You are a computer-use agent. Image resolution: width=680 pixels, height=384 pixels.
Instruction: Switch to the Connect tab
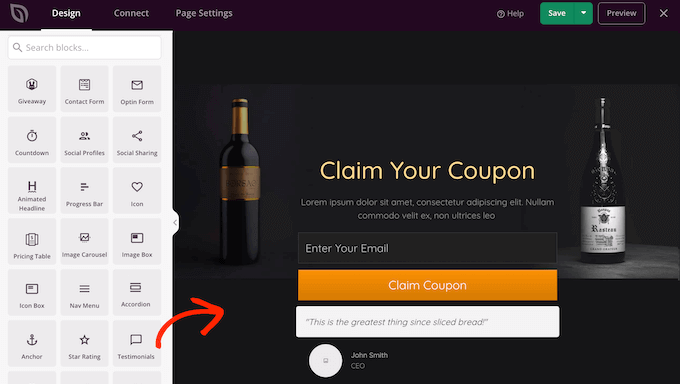131,13
